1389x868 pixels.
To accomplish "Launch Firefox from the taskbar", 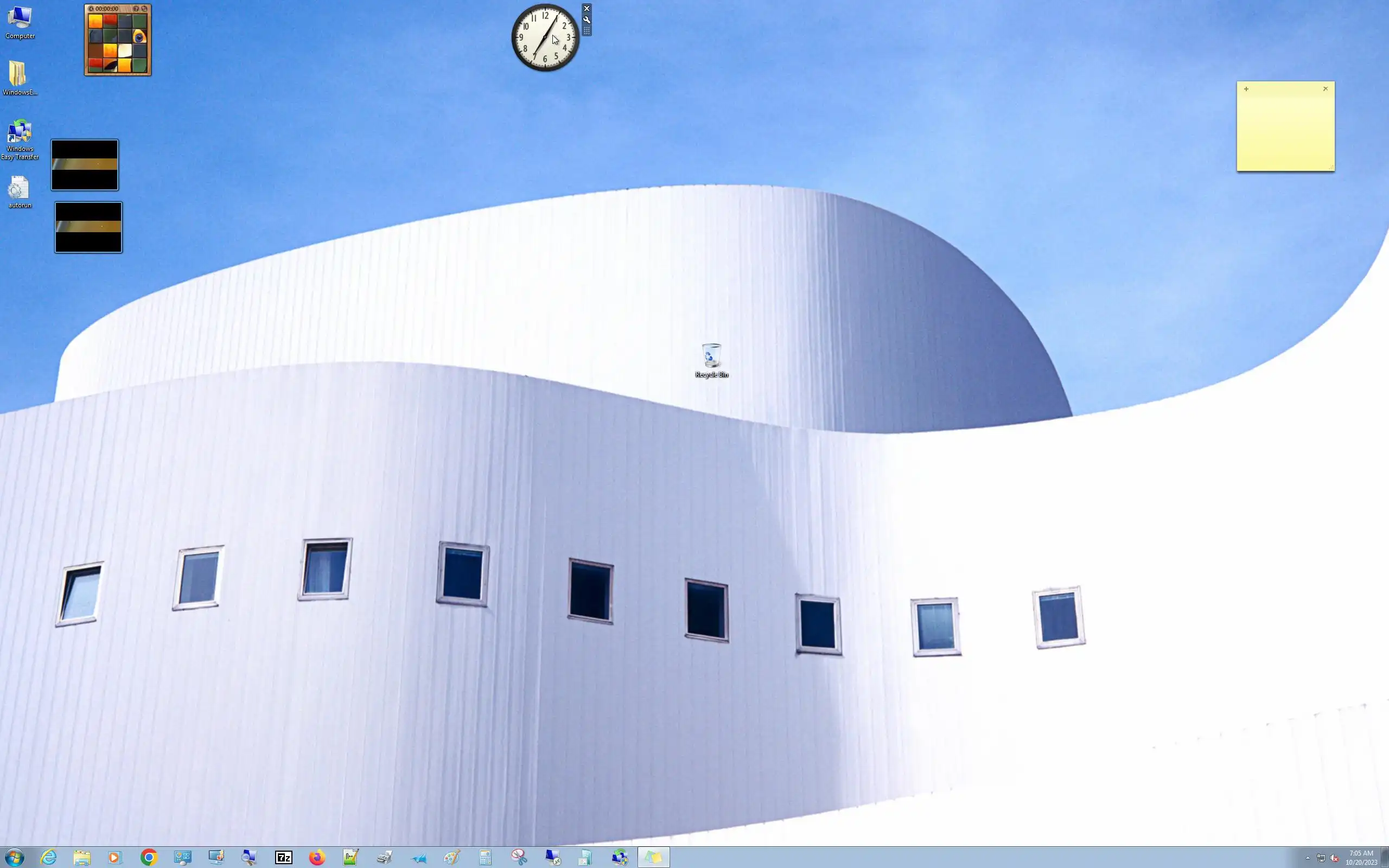I will tap(317, 857).
